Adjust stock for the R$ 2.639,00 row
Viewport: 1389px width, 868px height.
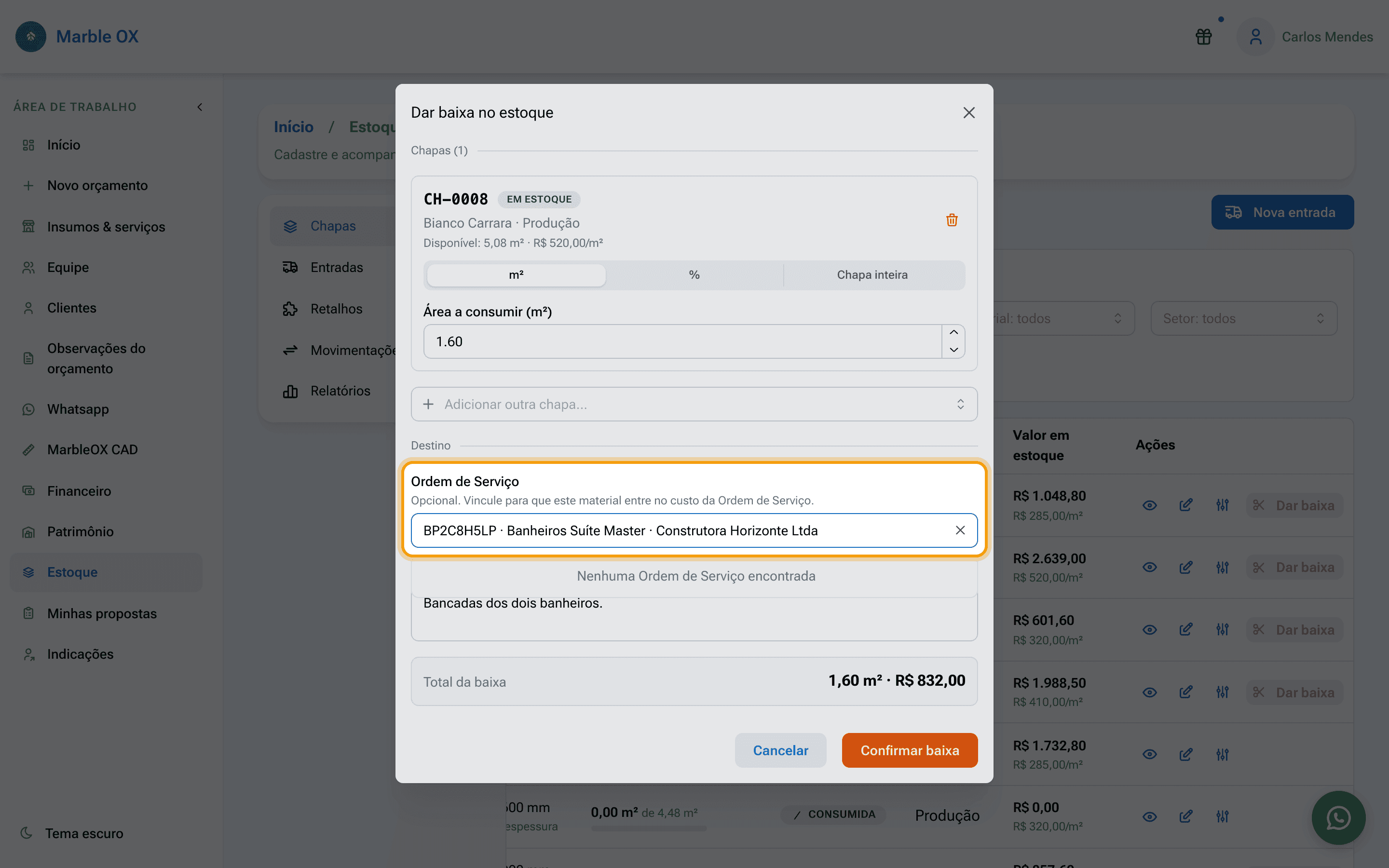[x=1223, y=568]
